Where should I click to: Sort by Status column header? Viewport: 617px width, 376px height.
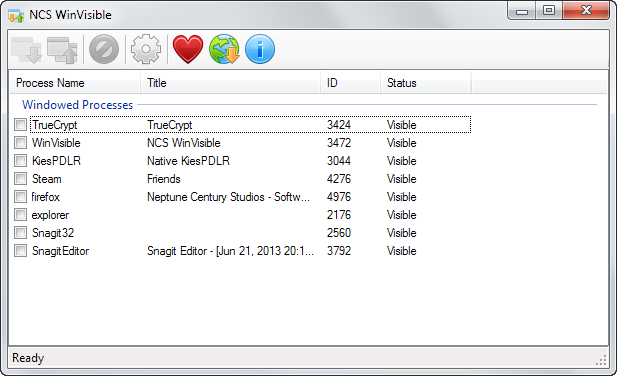[x=426, y=83]
